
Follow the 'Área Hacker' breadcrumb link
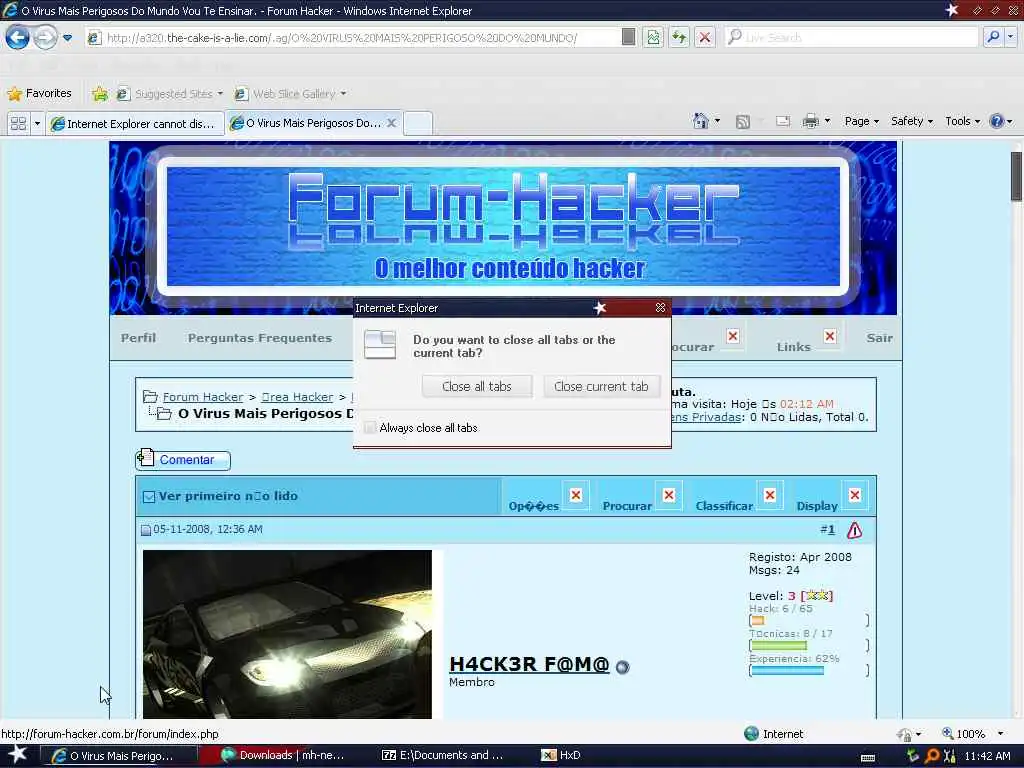297,397
